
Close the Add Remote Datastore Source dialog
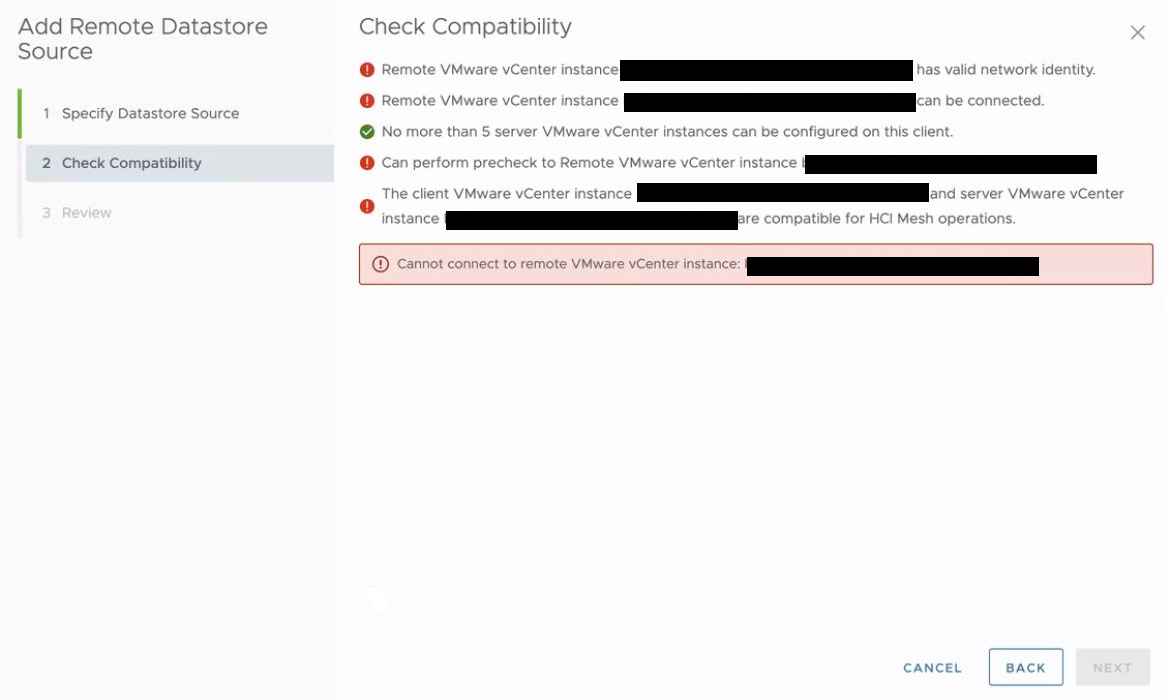(x=1138, y=33)
